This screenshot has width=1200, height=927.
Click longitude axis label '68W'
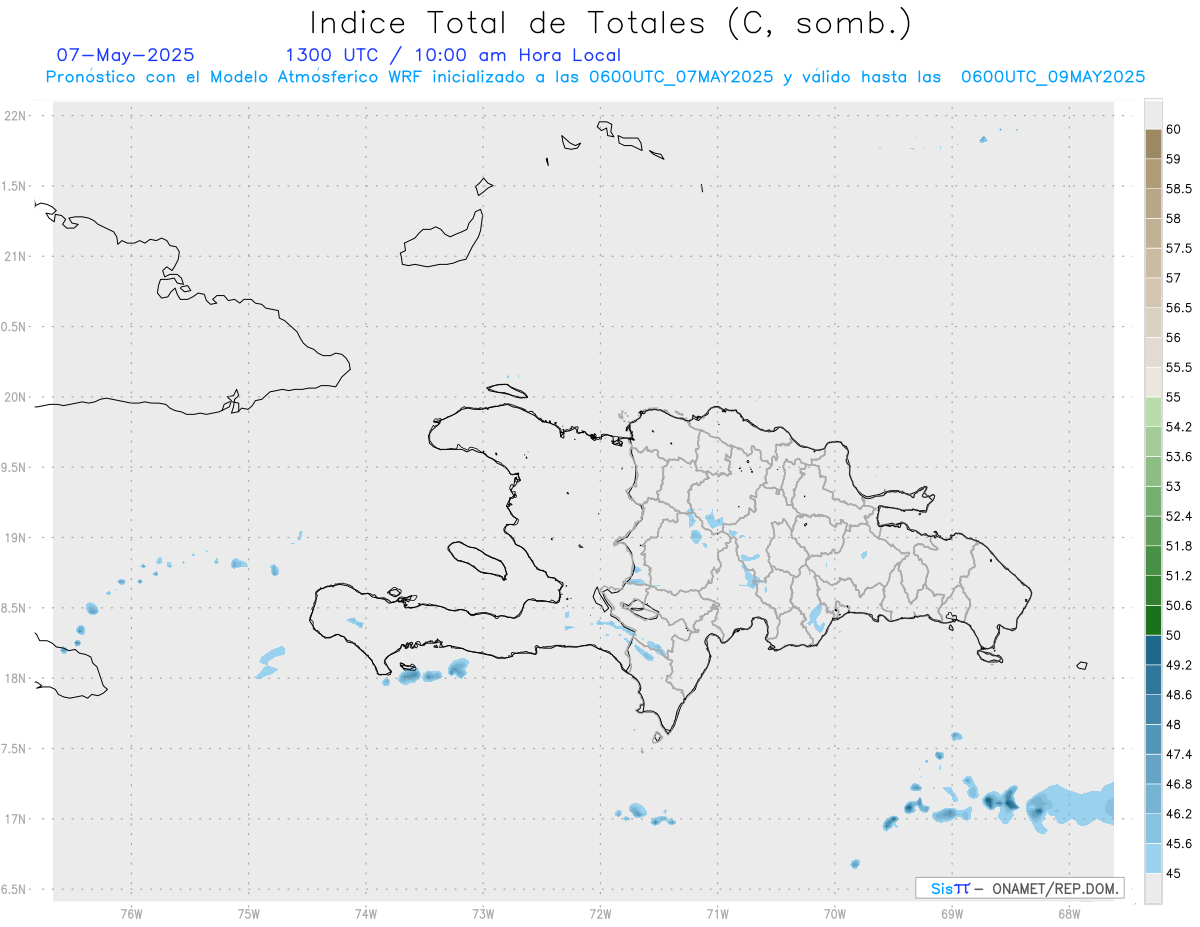[x=1069, y=913]
